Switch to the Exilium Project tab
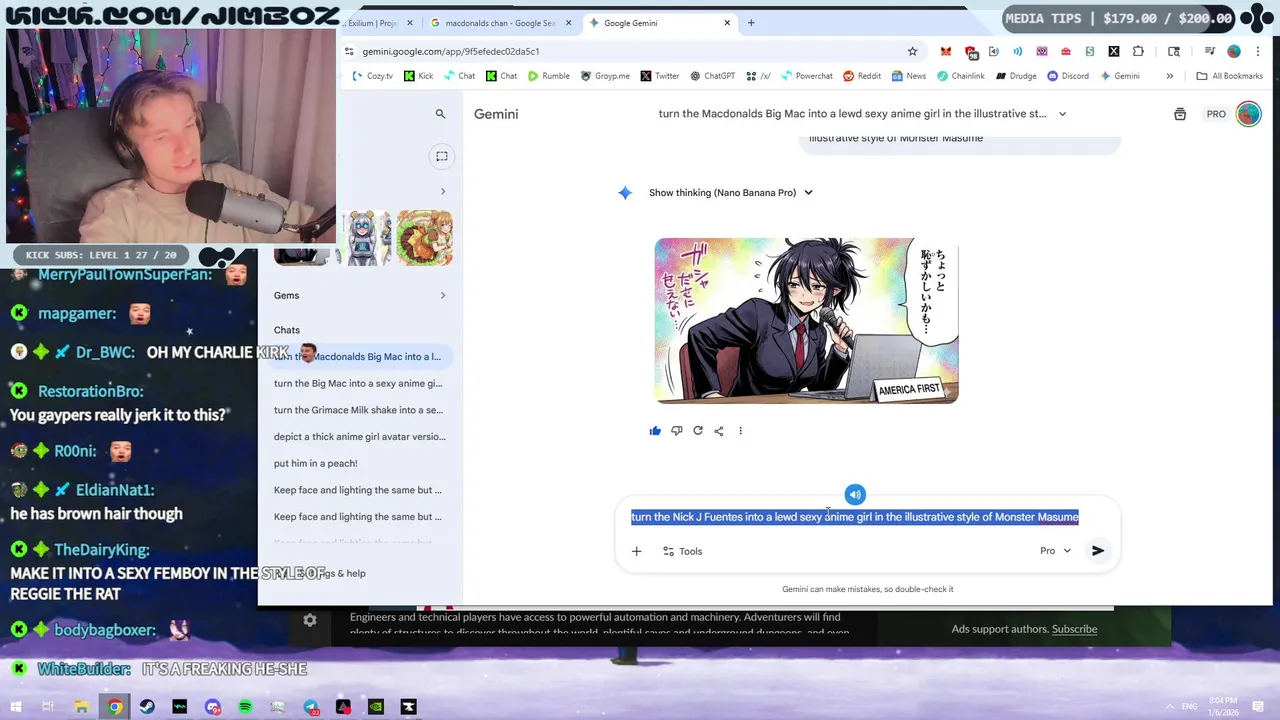1280x720 pixels. coord(378,23)
